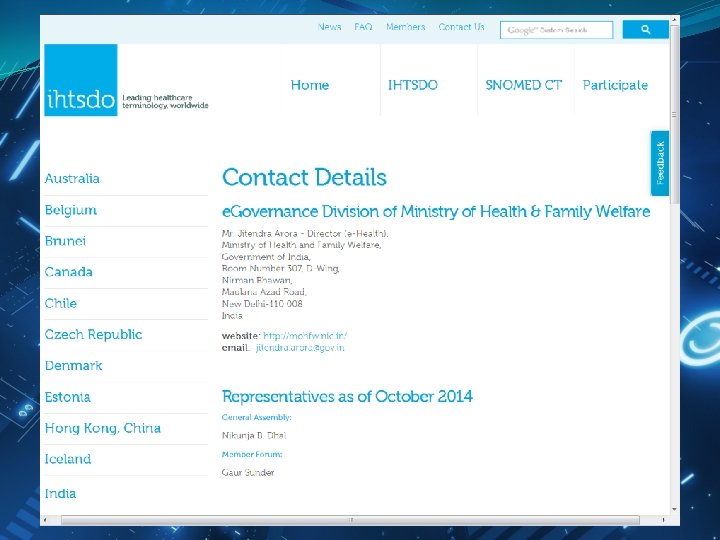Select Denmark in the country list
The image size is (720, 540).
click(x=73, y=366)
